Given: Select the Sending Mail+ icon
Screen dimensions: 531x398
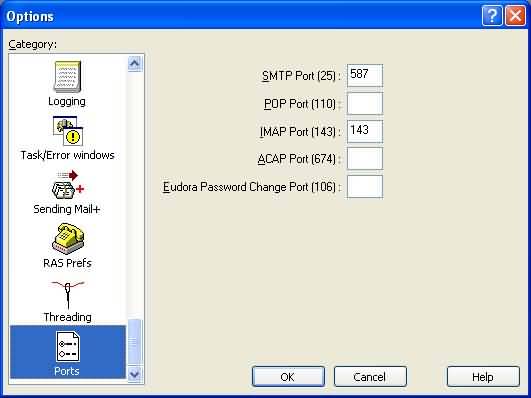Looking at the screenshot, I should coord(68,185).
